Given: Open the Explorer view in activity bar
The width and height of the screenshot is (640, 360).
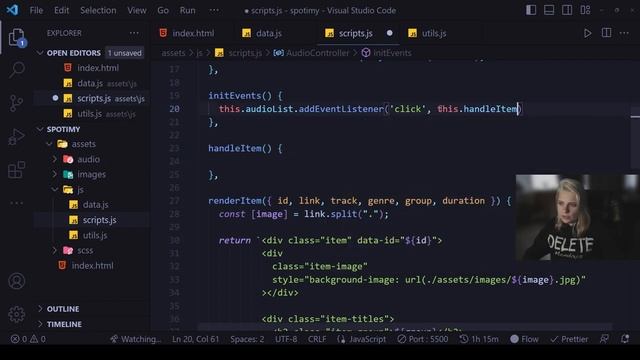Looking at the screenshot, I should [x=17, y=38].
